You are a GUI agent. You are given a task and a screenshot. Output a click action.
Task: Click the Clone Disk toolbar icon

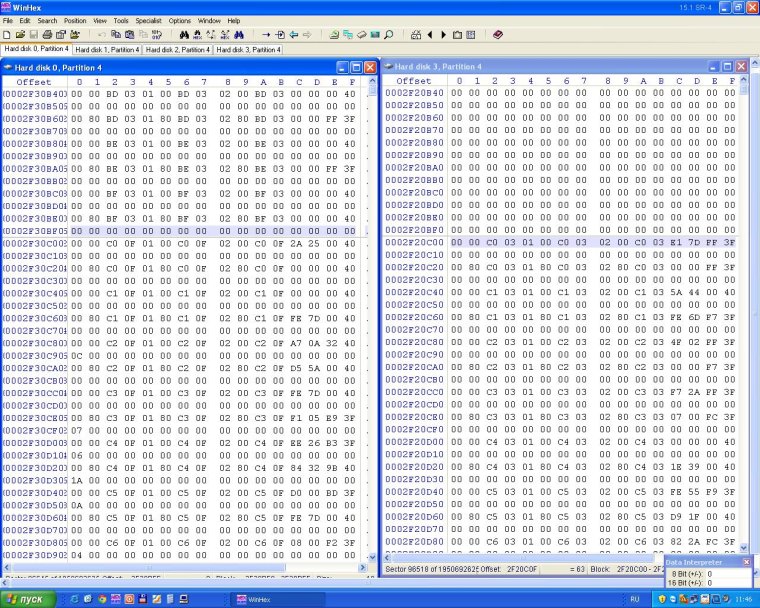(348, 35)
